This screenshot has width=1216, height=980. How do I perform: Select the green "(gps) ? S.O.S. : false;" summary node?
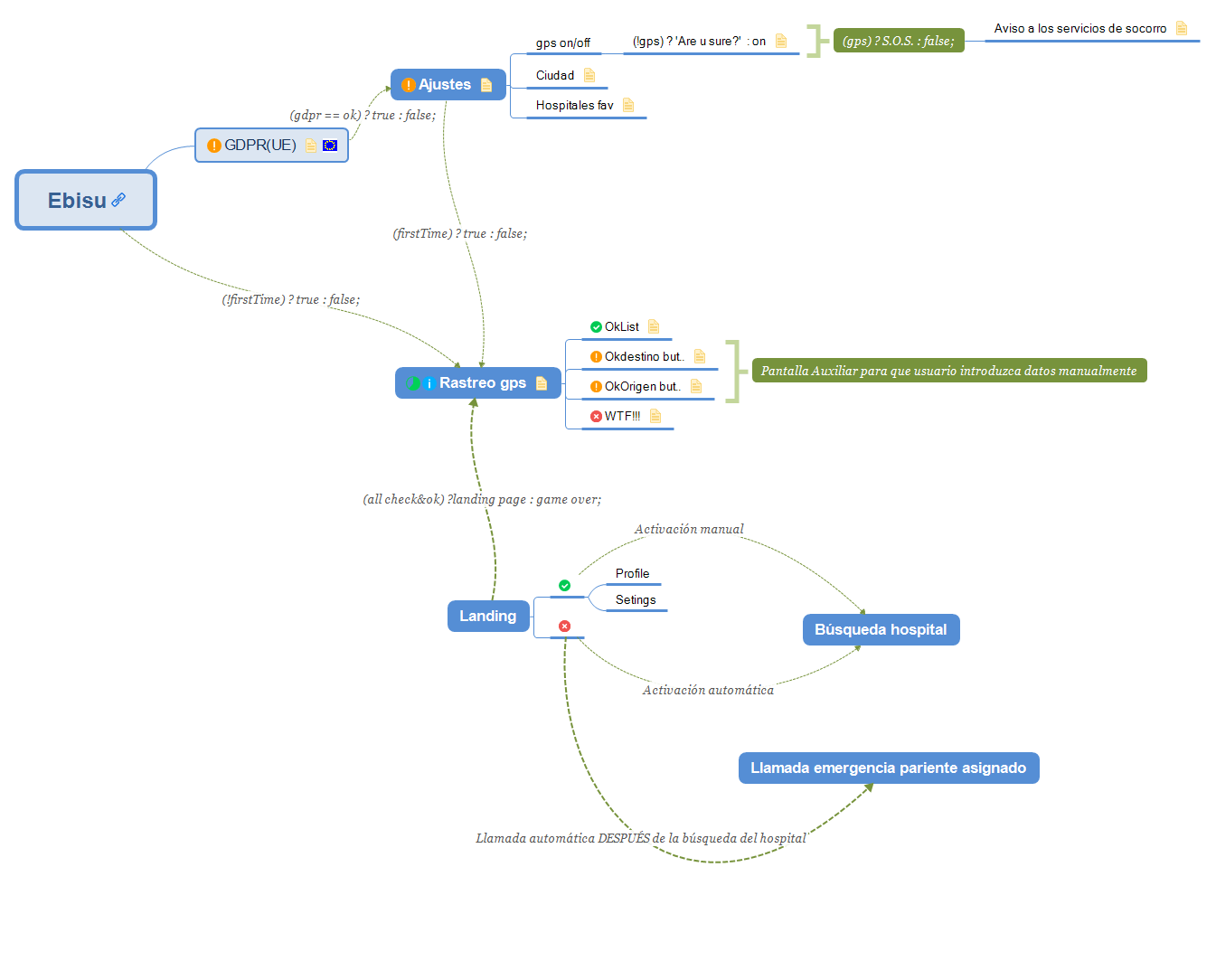pyautogui.click(x=899, y=41)
